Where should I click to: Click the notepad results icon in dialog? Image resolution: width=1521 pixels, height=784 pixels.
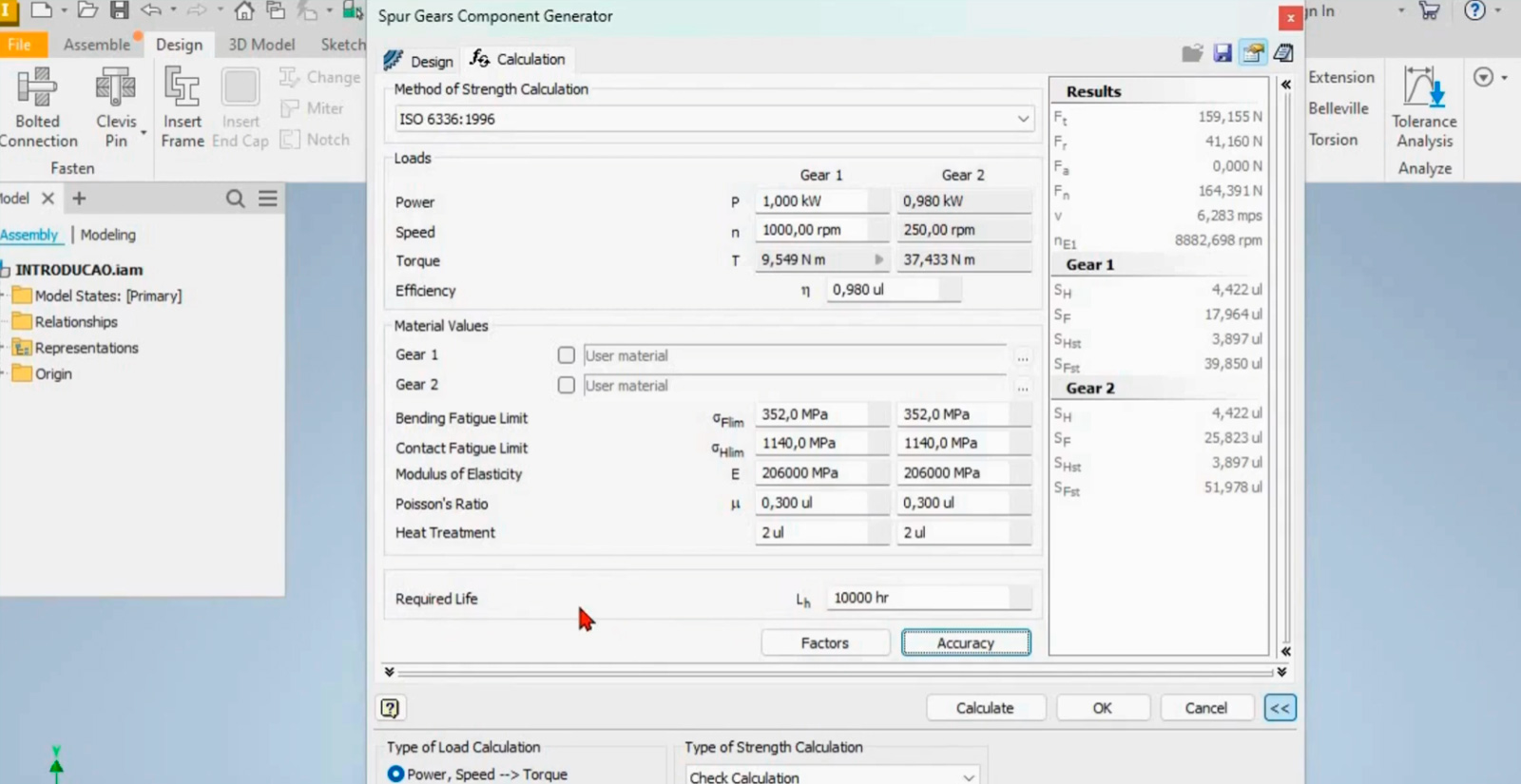point(1283,53)
